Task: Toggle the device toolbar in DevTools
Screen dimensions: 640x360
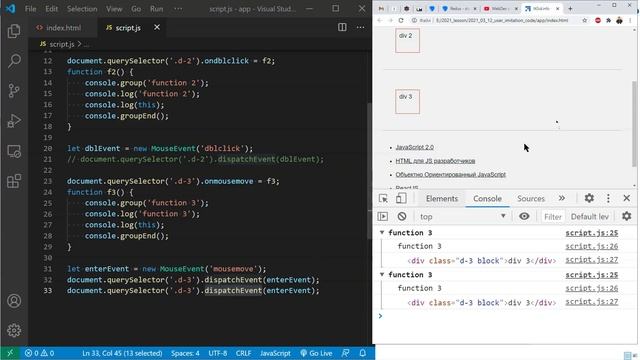Action: [x=401, y=198]
